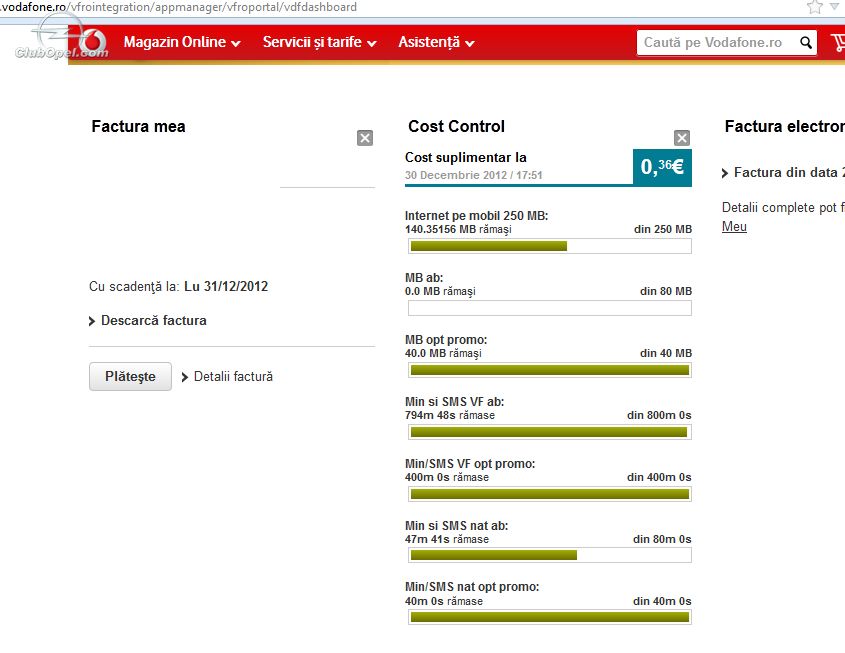Click the browser address bar URL
Viewport: 845px width, 653px height.
point(178,7)
